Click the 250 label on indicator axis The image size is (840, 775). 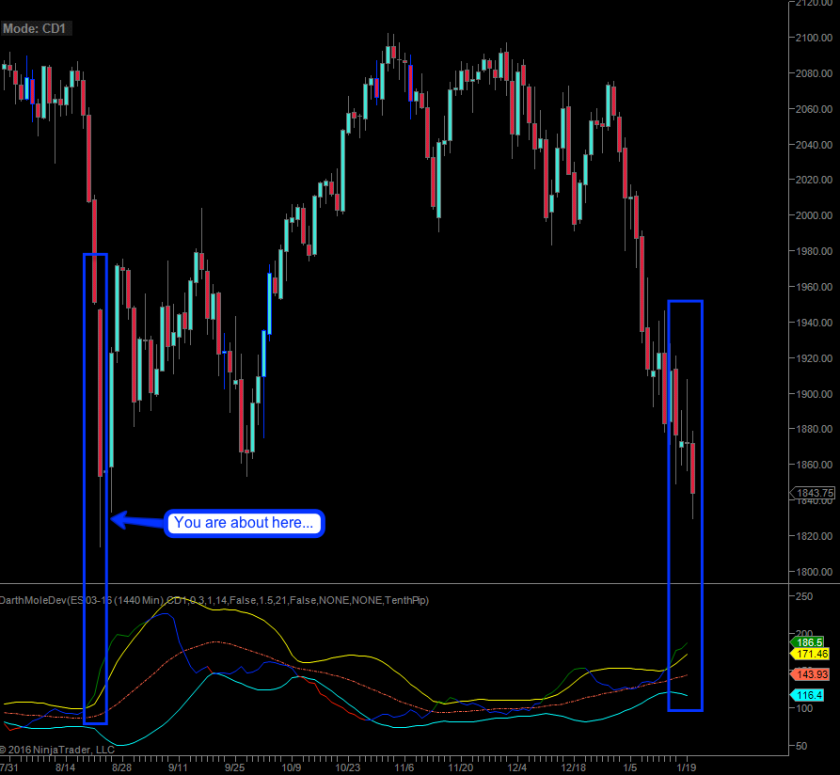[x=804, y=596]
